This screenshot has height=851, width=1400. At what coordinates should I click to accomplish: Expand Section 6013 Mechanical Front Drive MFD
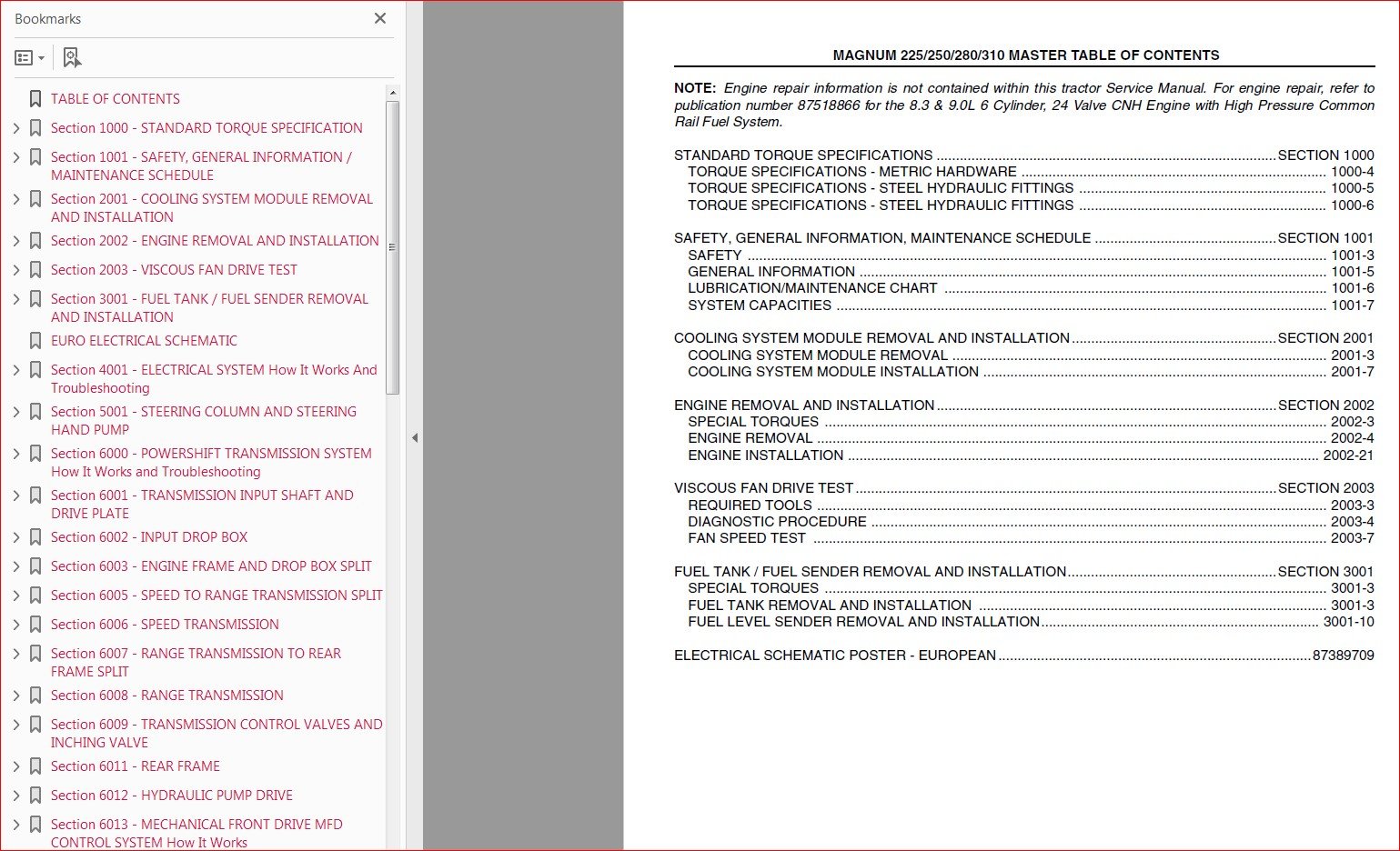16,825
